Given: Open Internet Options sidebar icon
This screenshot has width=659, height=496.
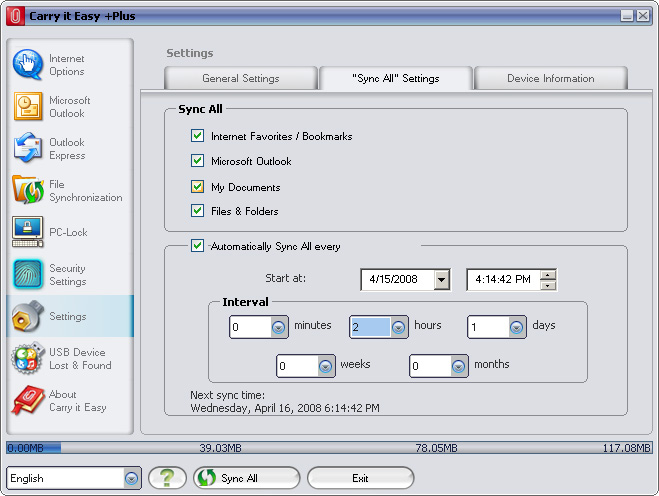Looking at the screenshot, I should coord(27,64).
